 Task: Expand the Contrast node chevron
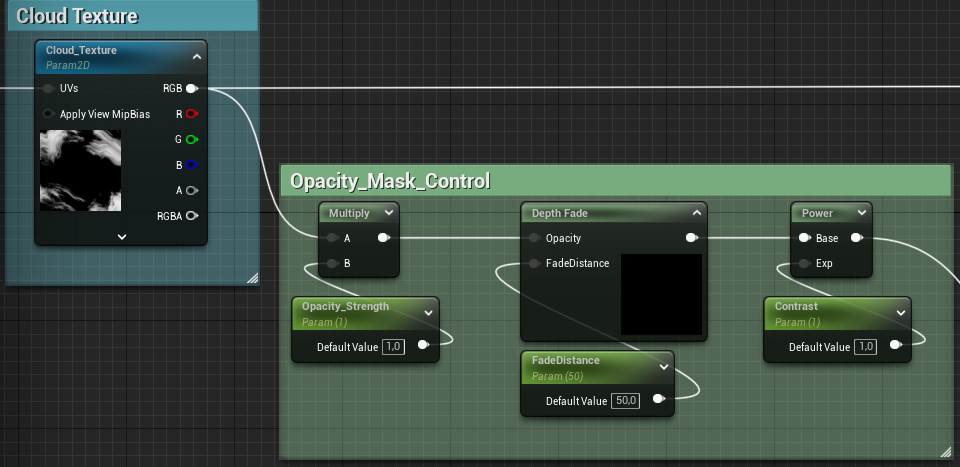click(x=901, y=313)
